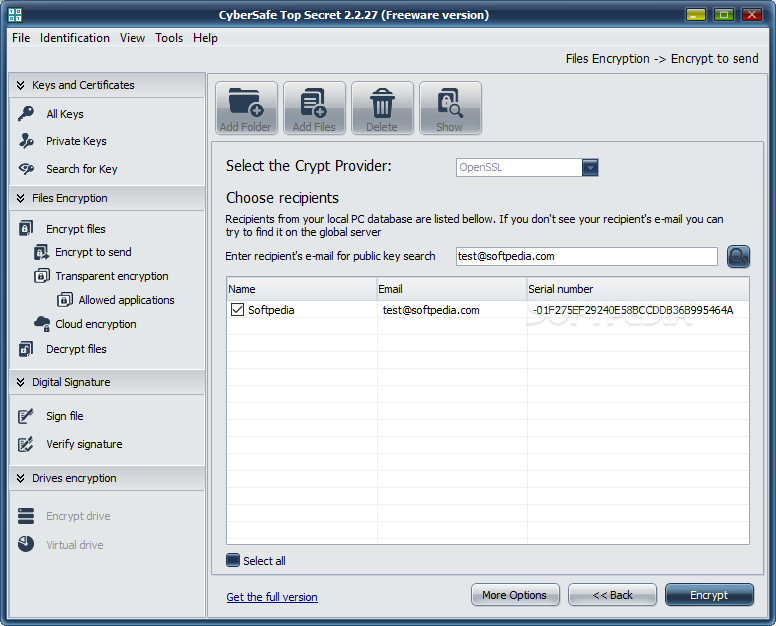Select the Verify signature label
This screenshot has width=776, height=626.
[x=84, y=444]
